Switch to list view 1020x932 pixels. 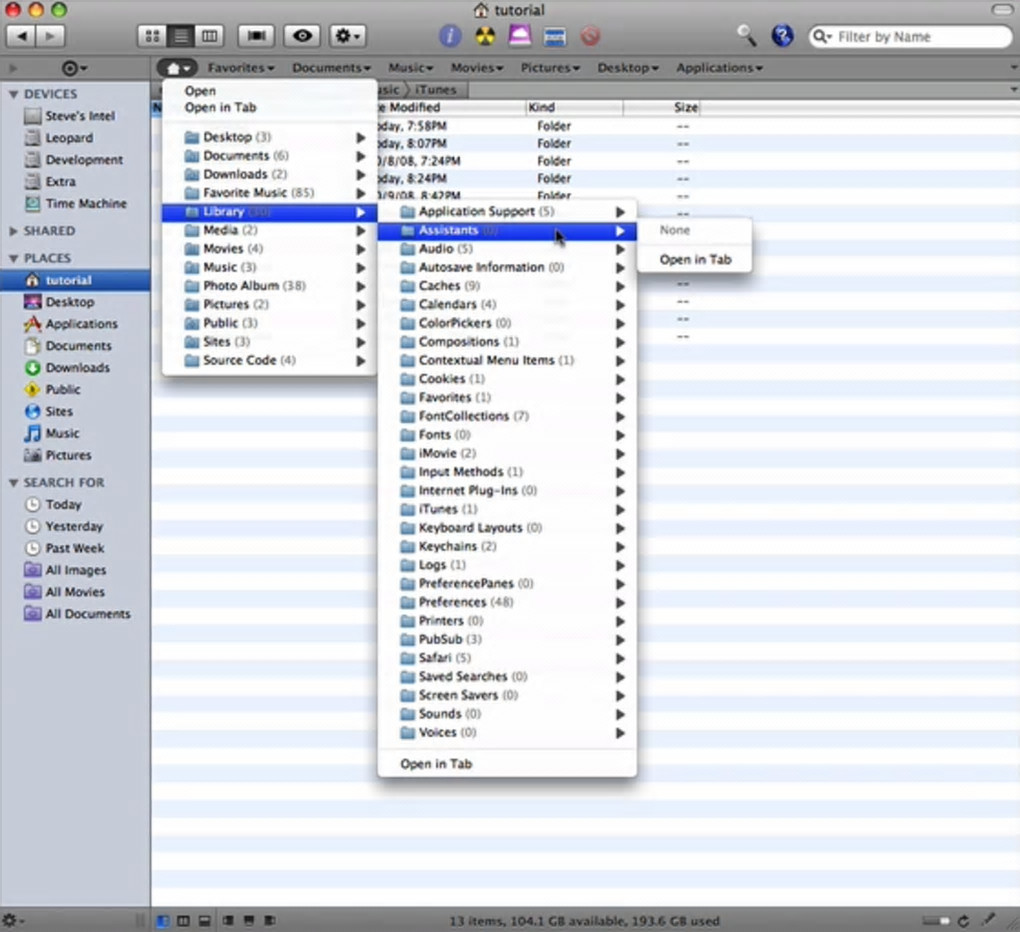(x=181, y=36)
